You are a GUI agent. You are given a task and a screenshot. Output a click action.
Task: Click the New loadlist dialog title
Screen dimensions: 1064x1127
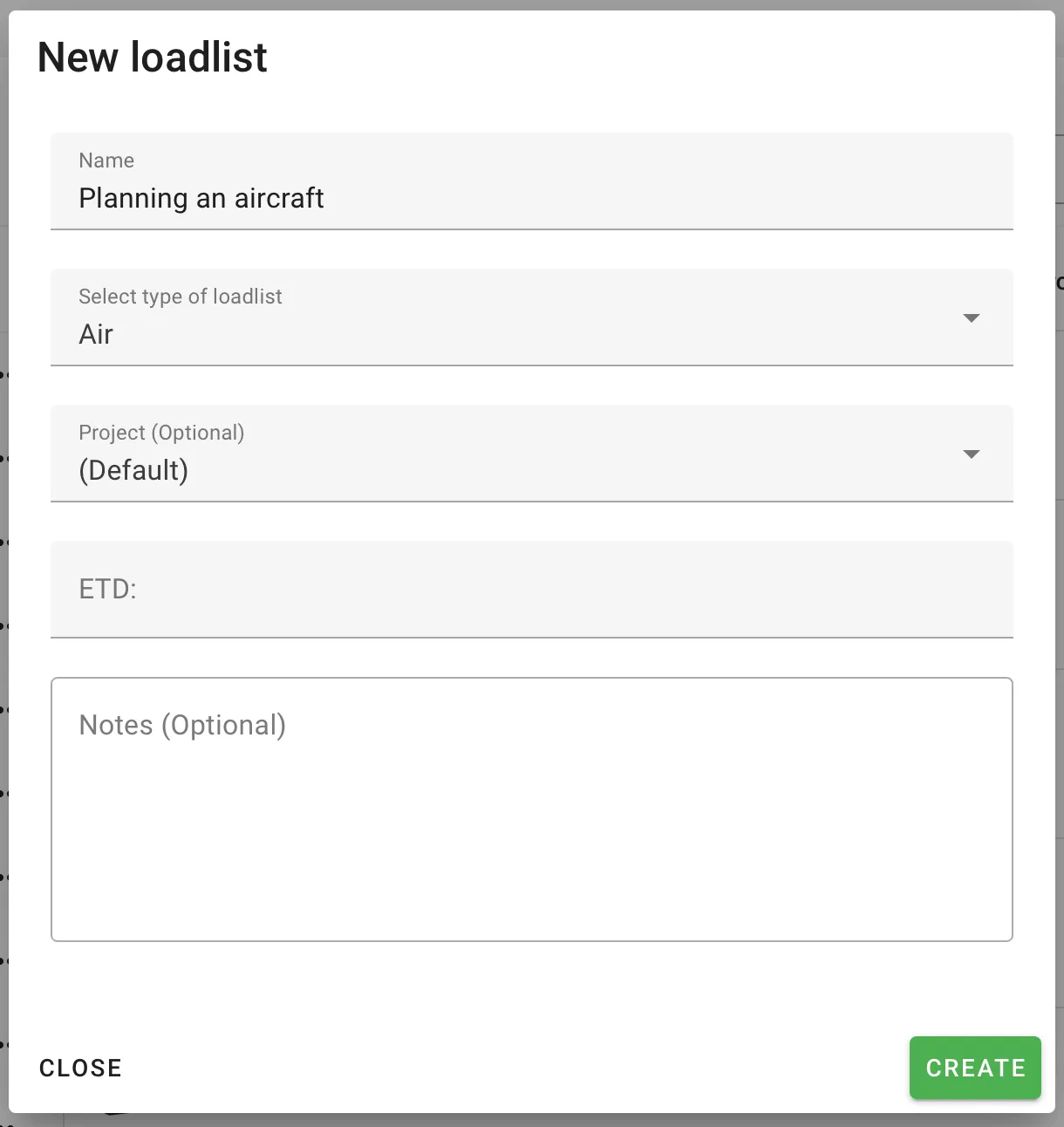(152, 56)
